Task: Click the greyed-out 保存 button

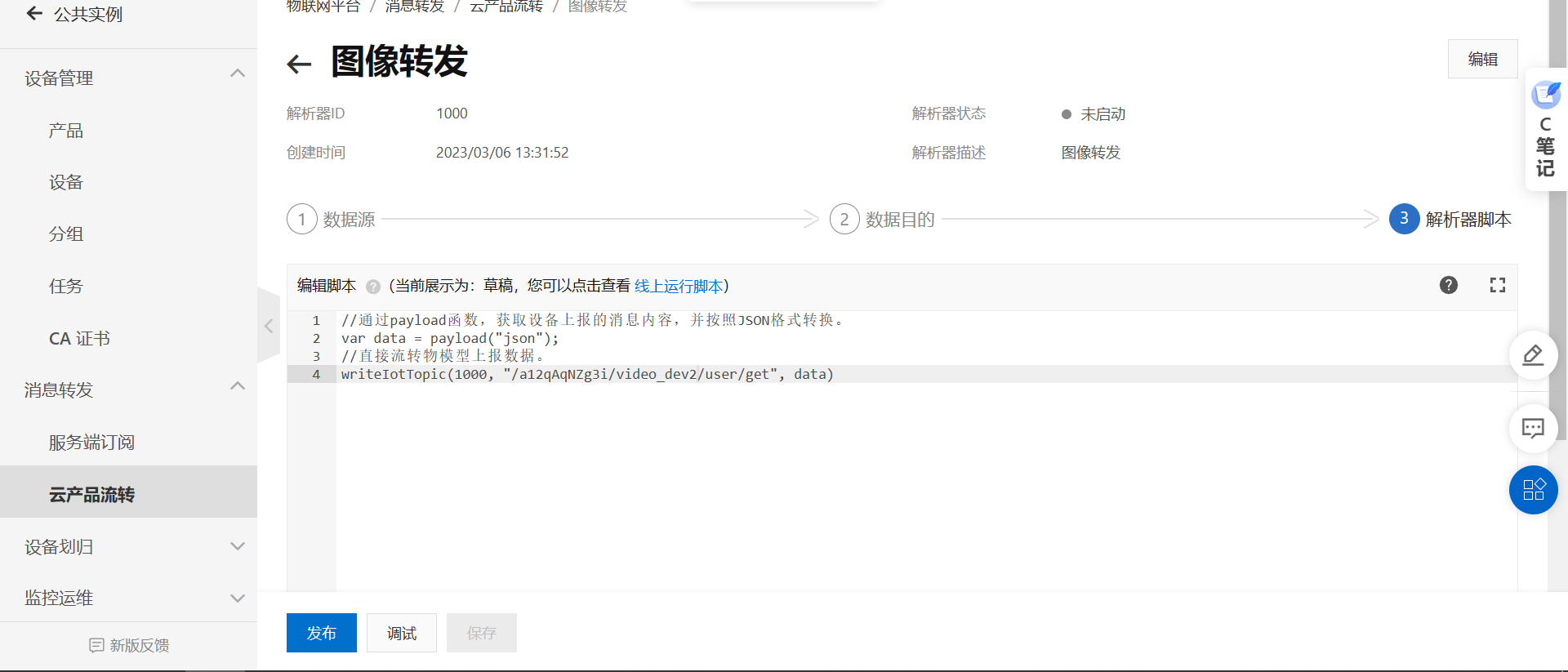Action: click(481, 633)
